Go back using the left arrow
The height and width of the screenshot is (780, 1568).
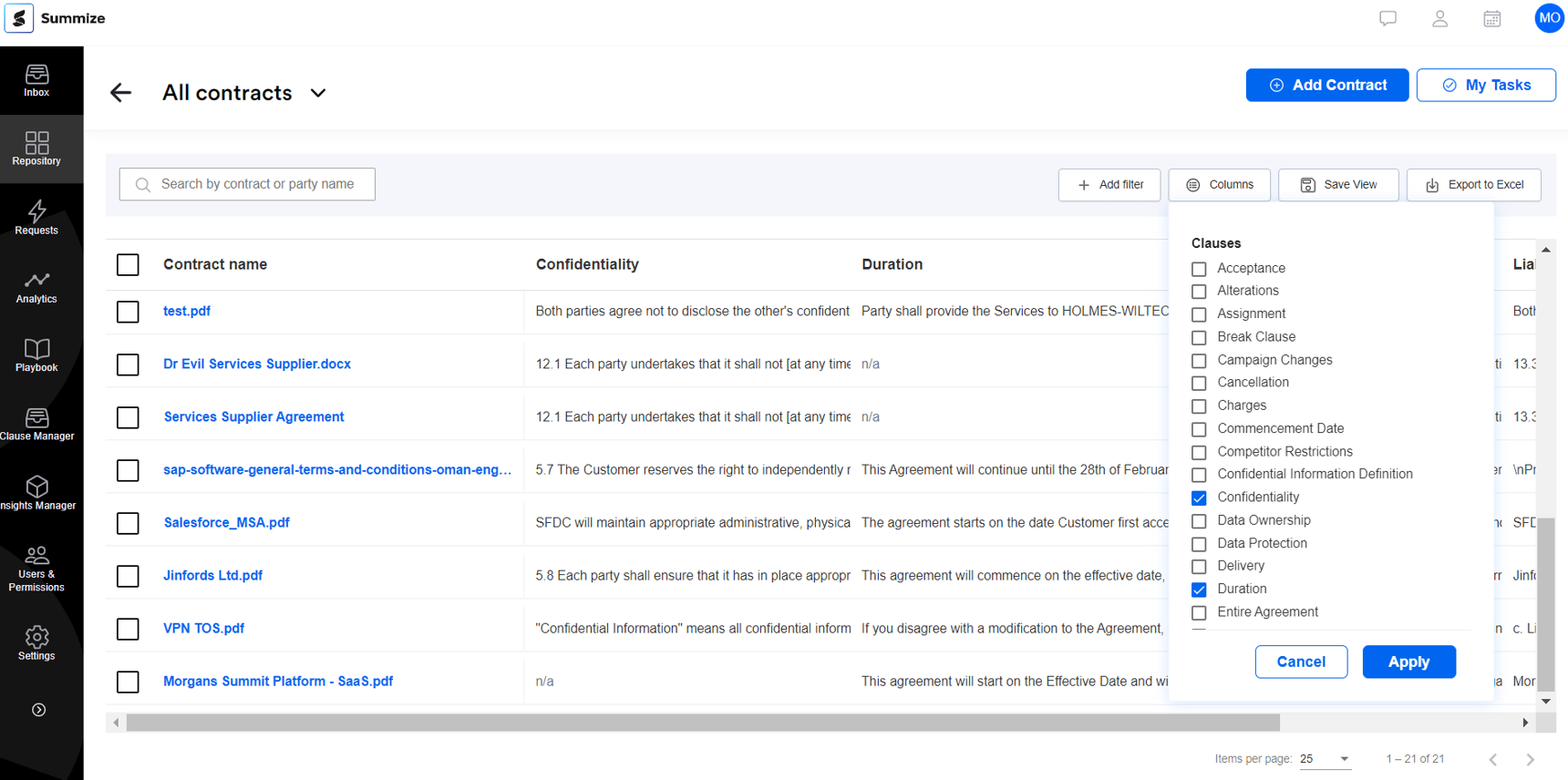pos(120,92)
